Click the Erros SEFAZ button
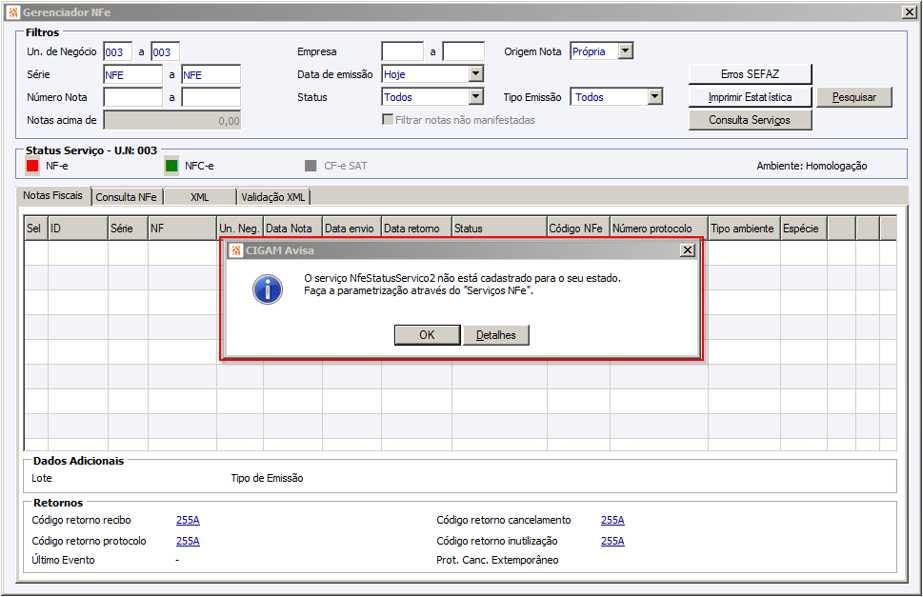Screen dimensions: 923x597 (750, 74)
